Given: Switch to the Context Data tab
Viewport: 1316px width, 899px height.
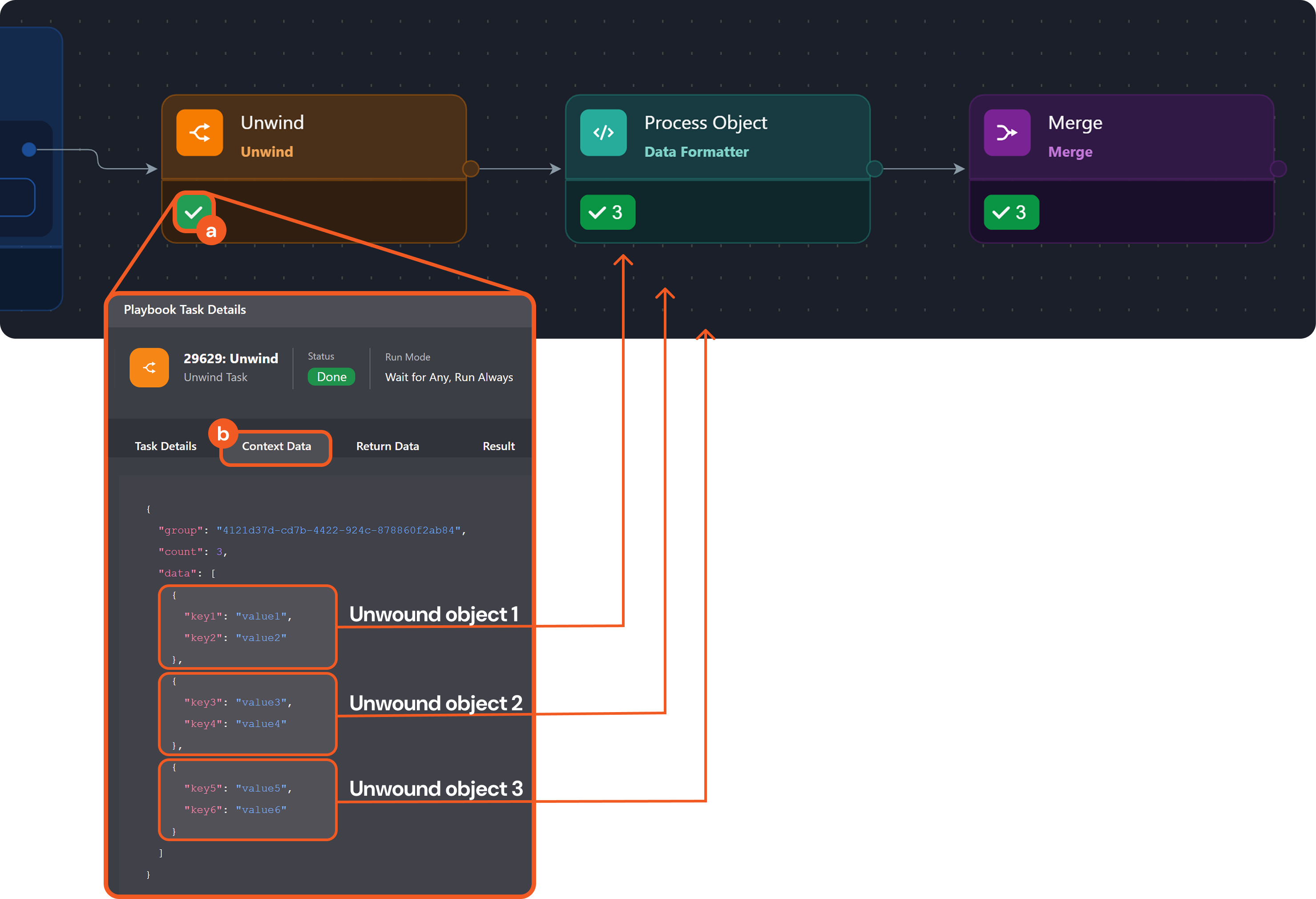Looking at the screenshot, I should click(276, 446).
